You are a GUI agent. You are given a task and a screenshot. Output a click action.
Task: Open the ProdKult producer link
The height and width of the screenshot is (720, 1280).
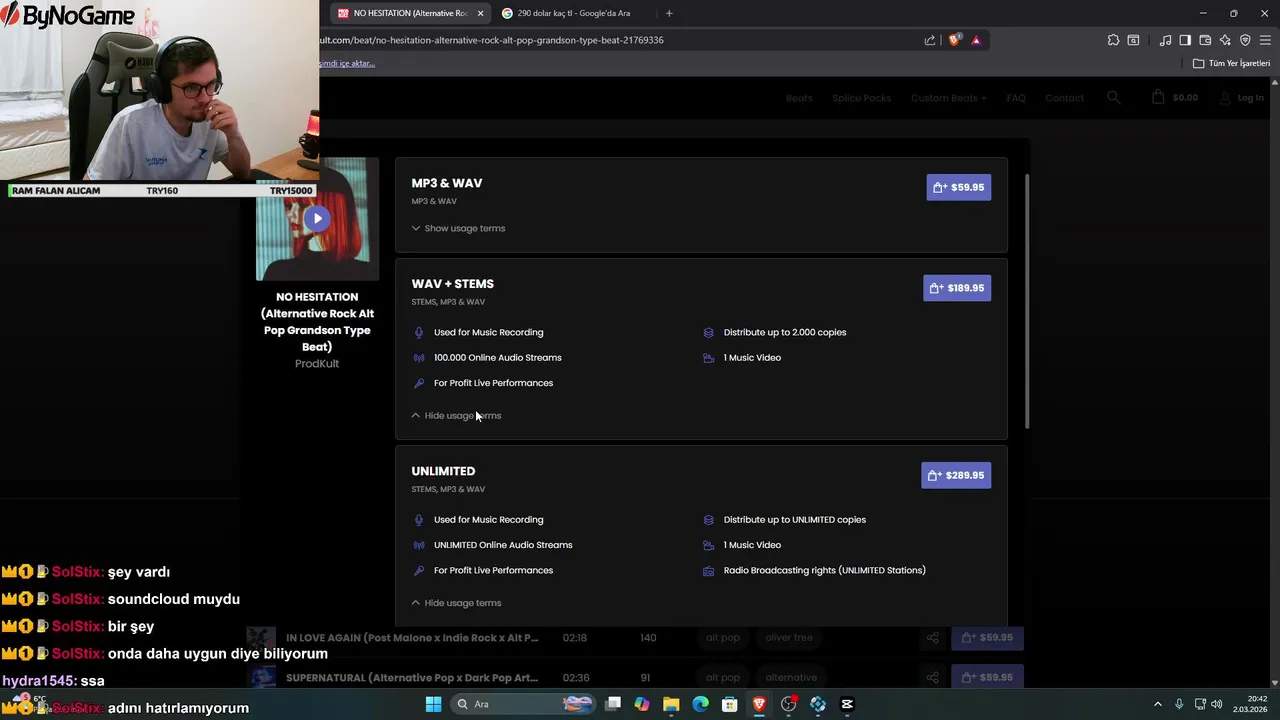click(317, 364)
